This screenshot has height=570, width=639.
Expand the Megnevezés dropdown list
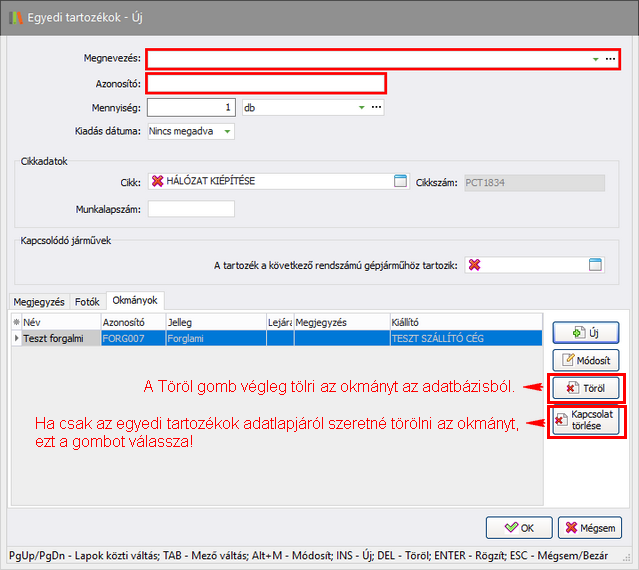[596, 60]
